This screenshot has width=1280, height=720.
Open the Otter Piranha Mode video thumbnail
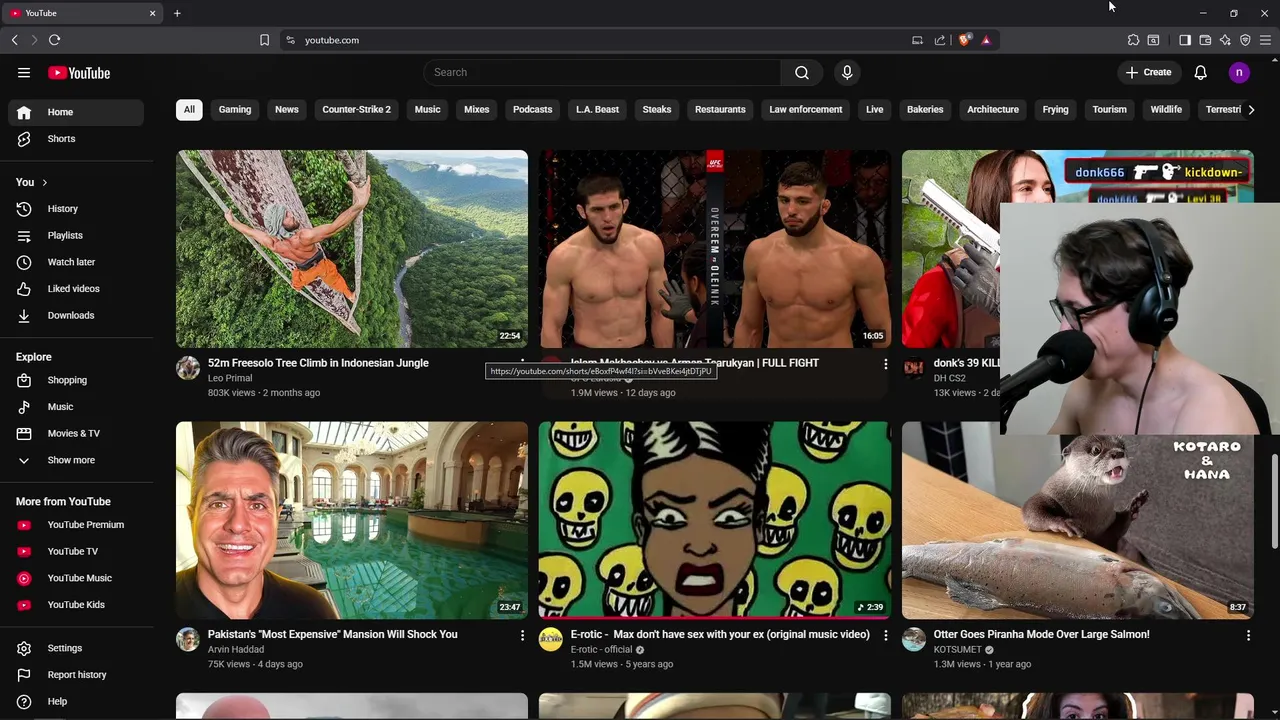[x=1077, y=520]
